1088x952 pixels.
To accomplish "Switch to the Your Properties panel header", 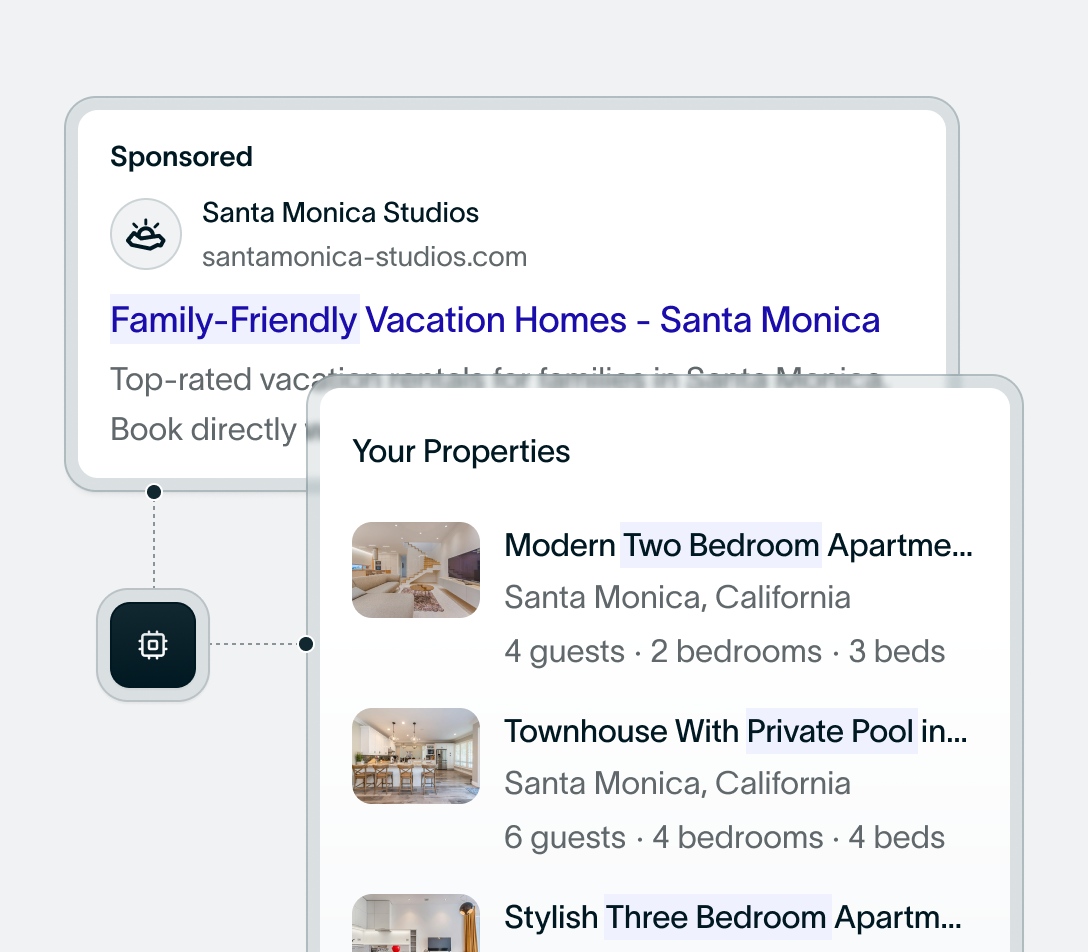I will coord(462,451).
